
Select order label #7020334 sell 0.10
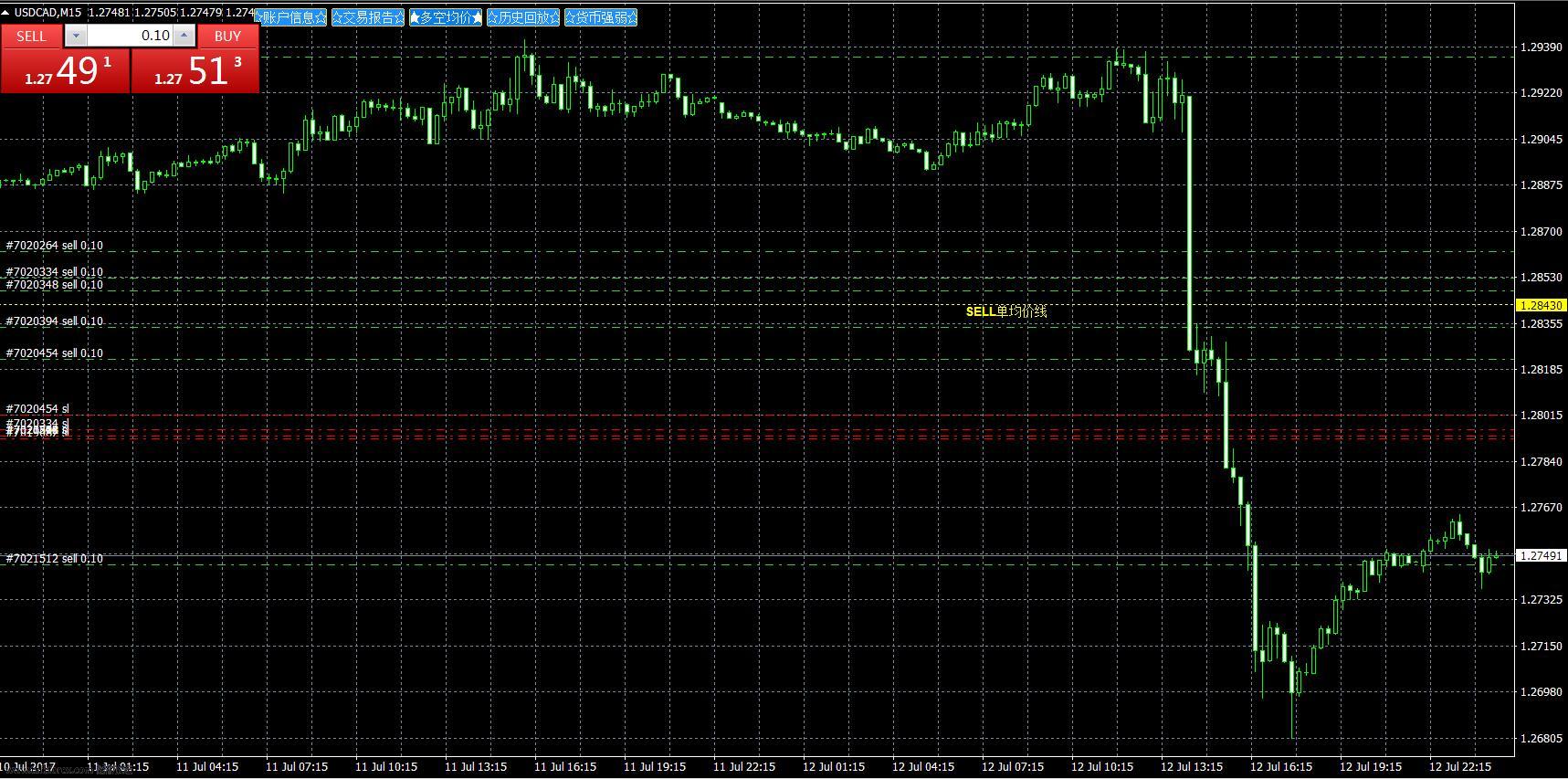(x=55, y=272)
